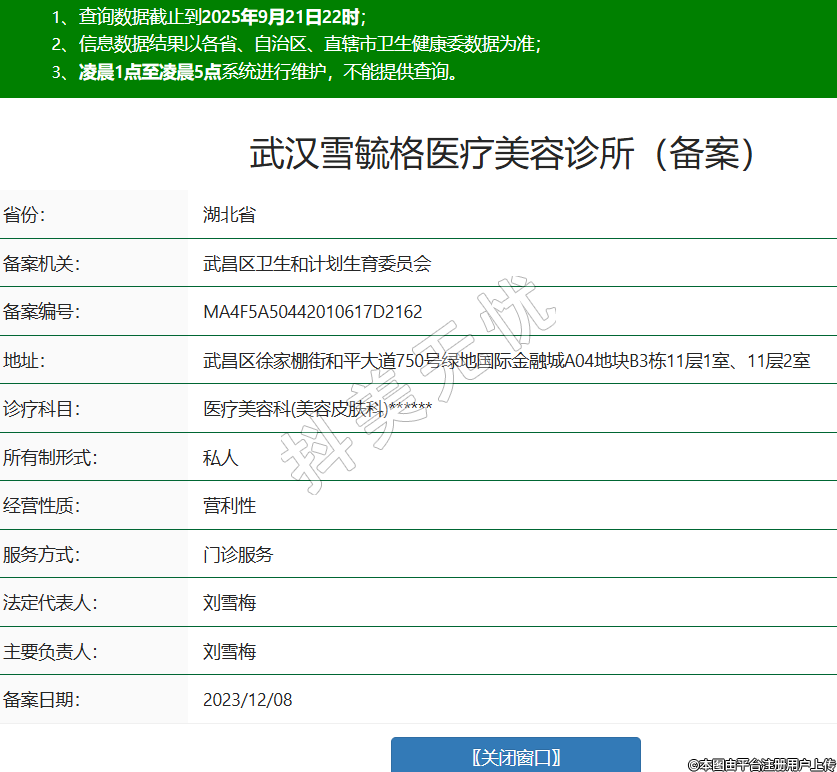
Task: Click the 备案日期 field label
Action: 41,700
